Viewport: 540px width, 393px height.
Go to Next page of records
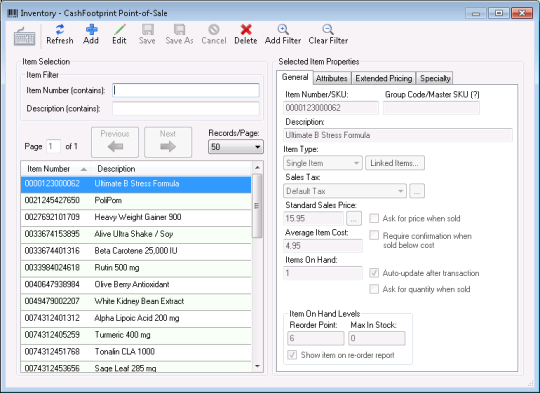pyautogui.click(x=168, y=142)
